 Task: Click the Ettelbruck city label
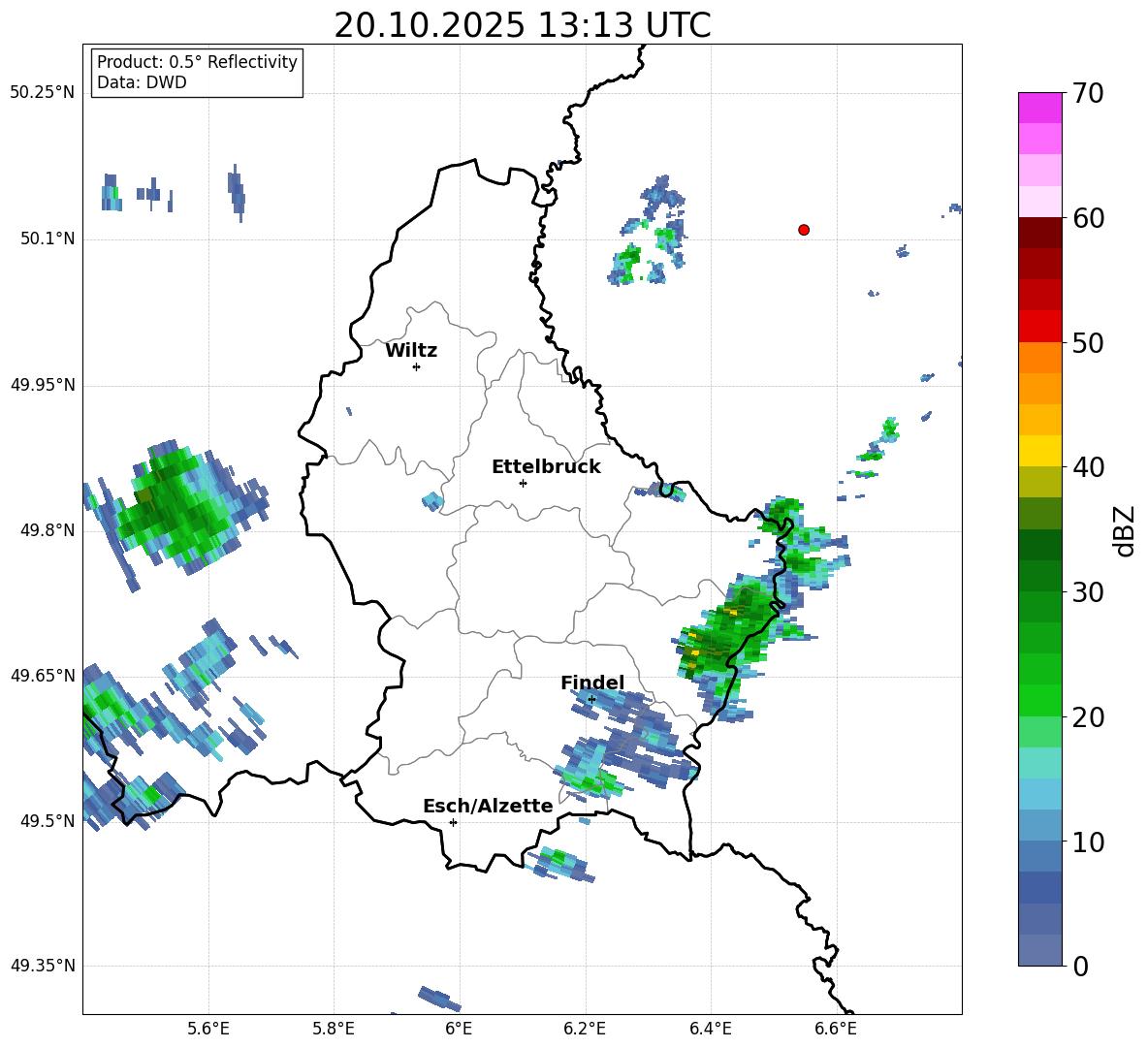coord(546,467)
